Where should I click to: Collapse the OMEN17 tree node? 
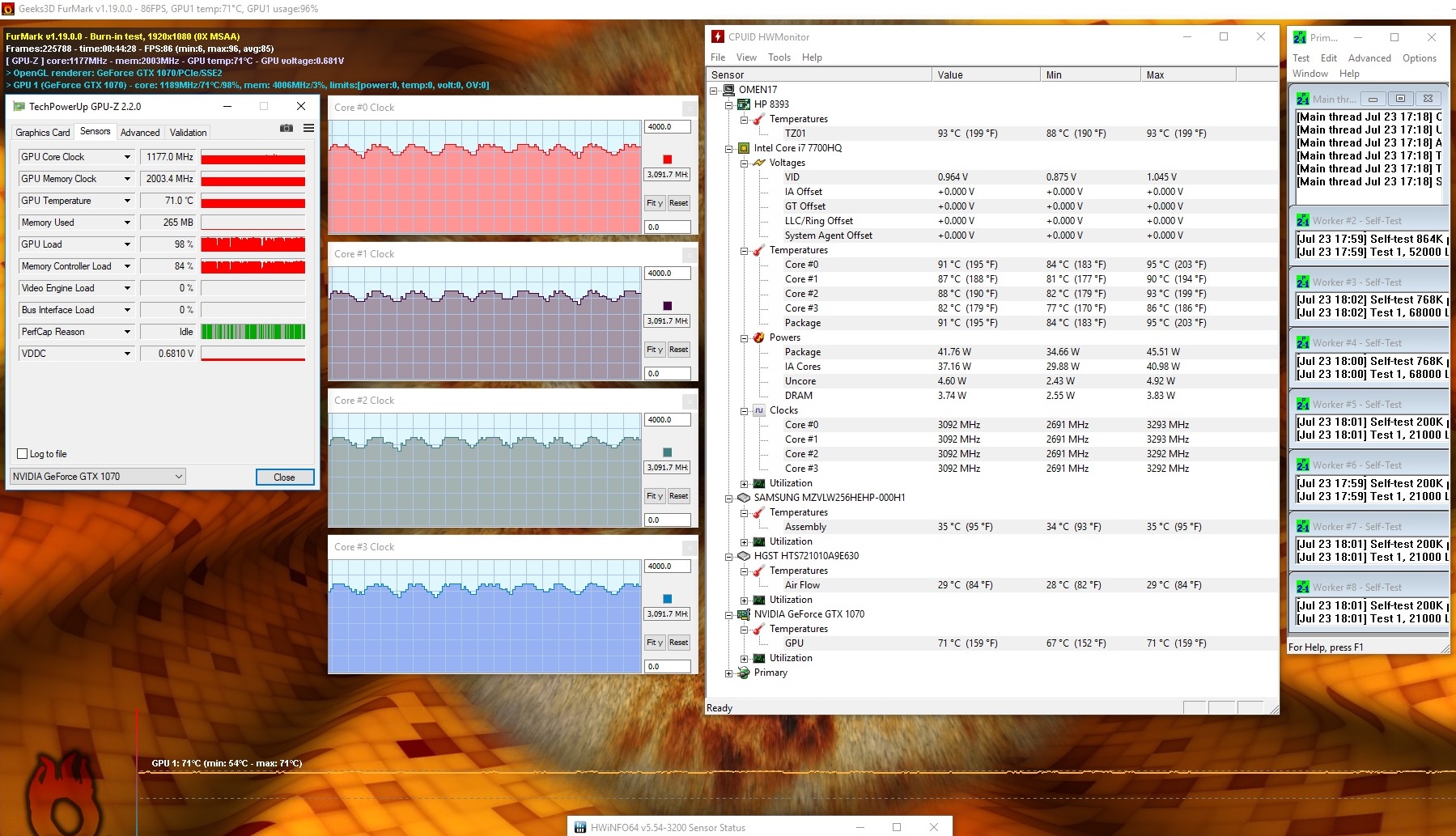(714, 90)
